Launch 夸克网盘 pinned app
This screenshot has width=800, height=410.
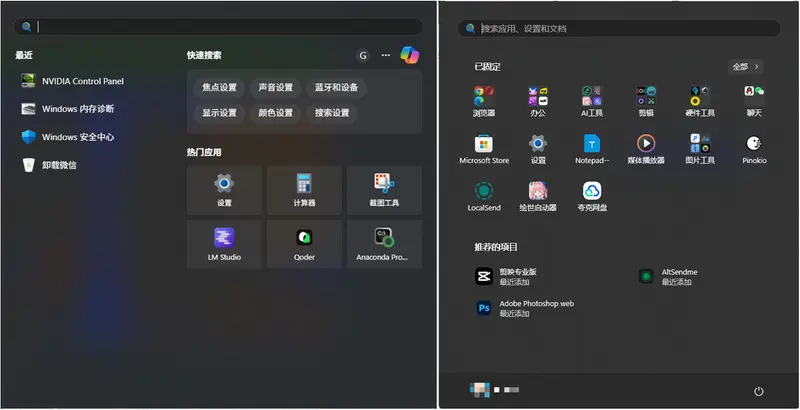(592, 196)
